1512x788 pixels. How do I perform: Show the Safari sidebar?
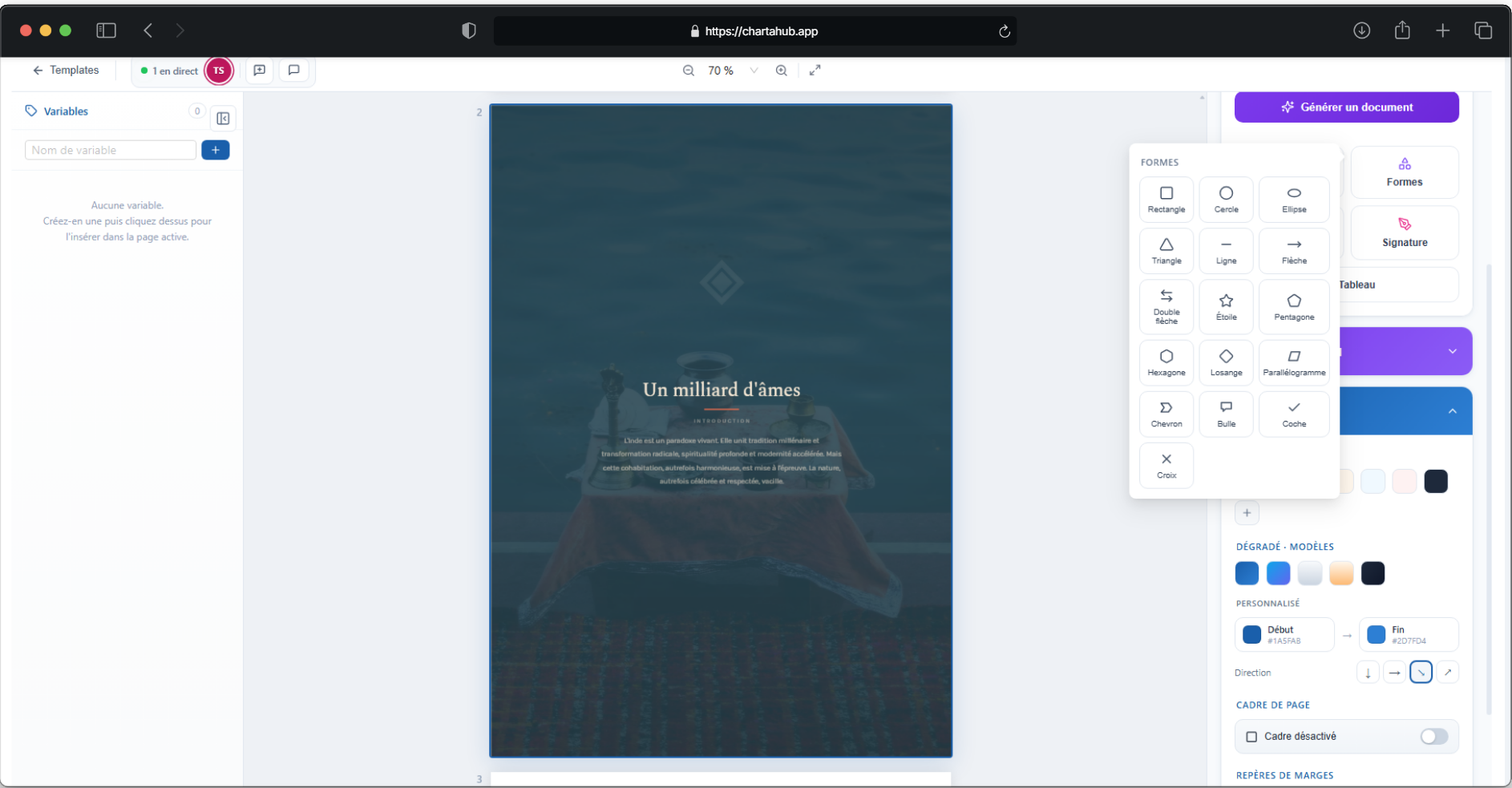point(106,30)
